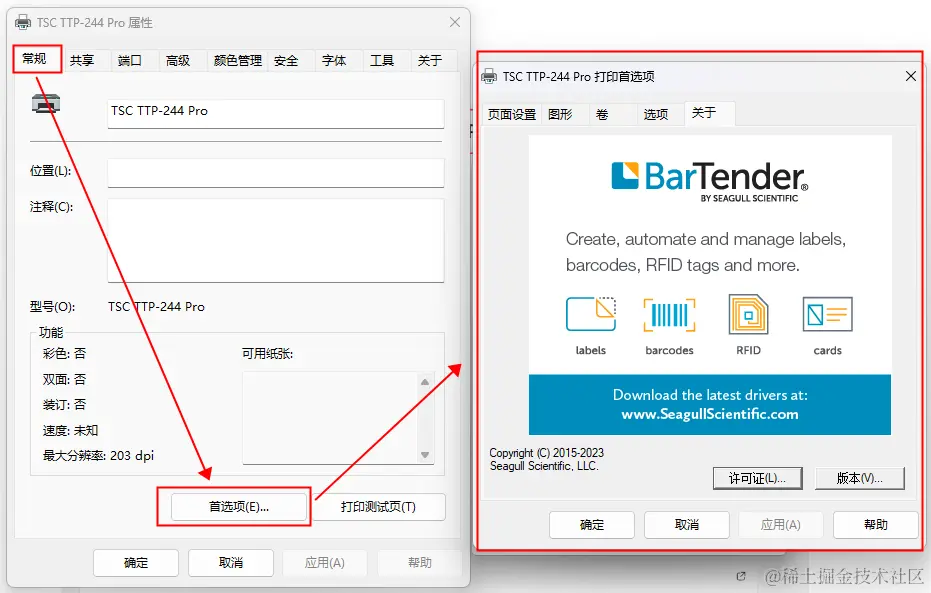Open the 选项 tab in preferences
The width and height of the screenshot is (931, 593).
tap(656, 114)
